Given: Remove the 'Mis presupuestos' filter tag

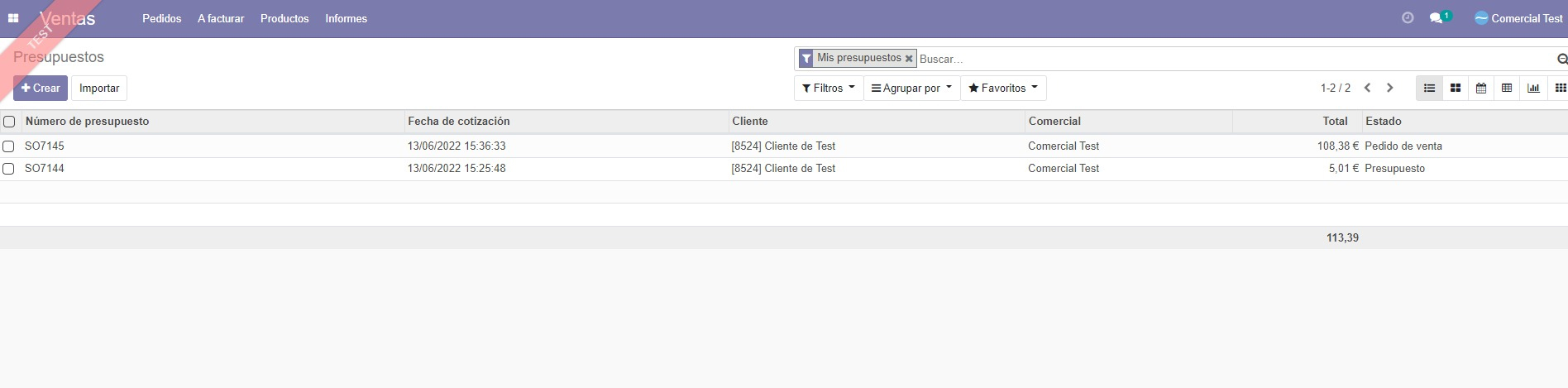Looking at the screenshot, I should (x=909, y=59).
